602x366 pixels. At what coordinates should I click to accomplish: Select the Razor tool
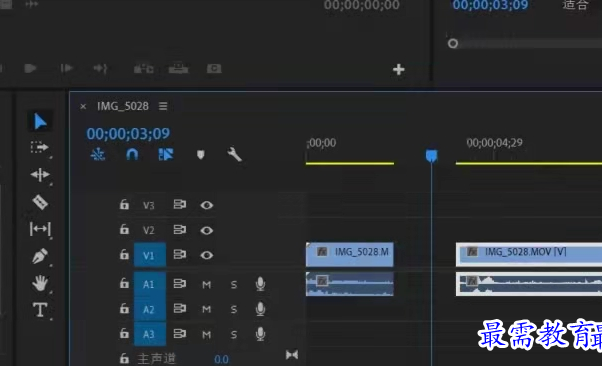(40, 202)
